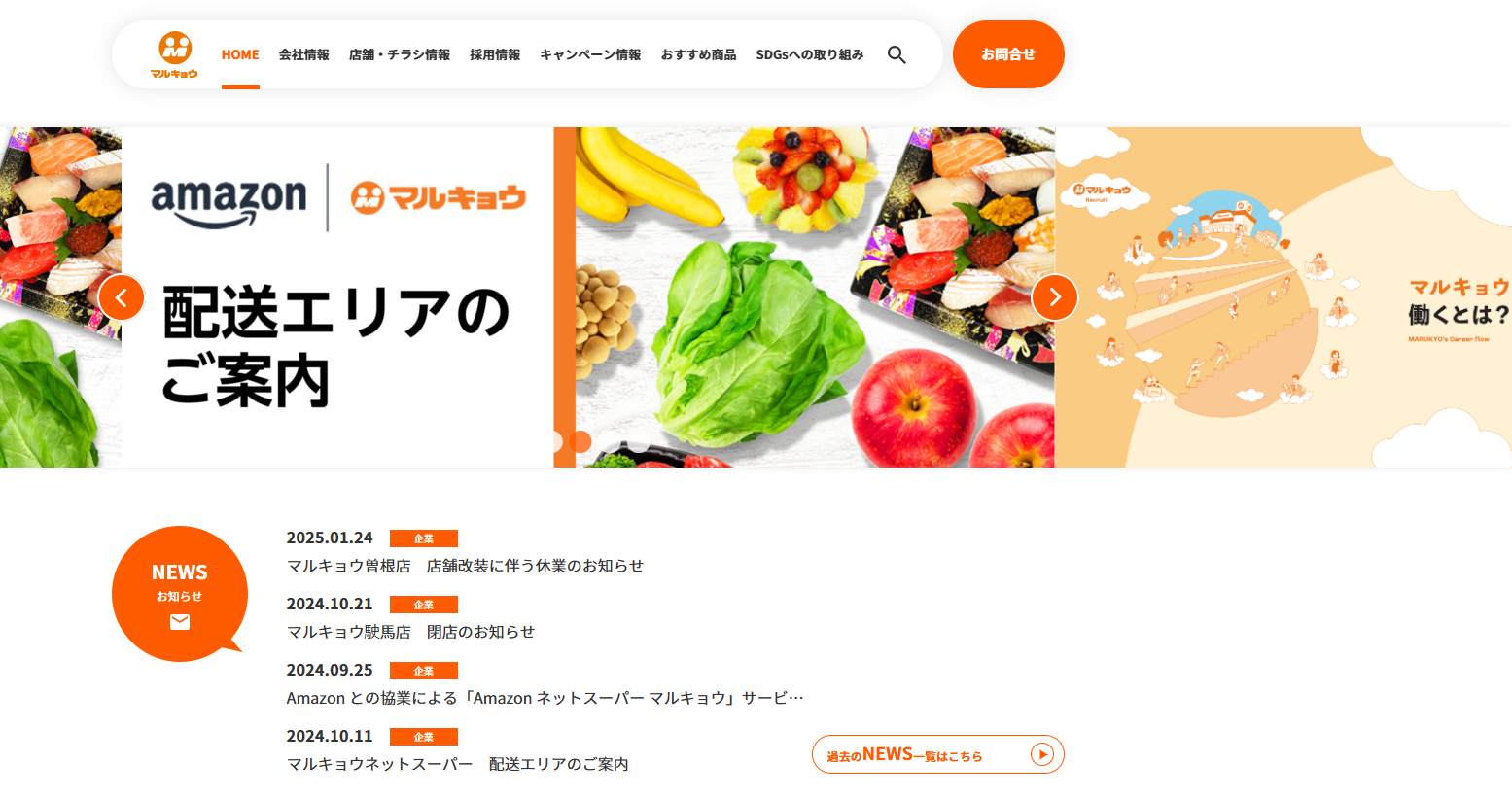Click the Marukyo logo in header
1512x798 pixels.
(x=175, y=54)
